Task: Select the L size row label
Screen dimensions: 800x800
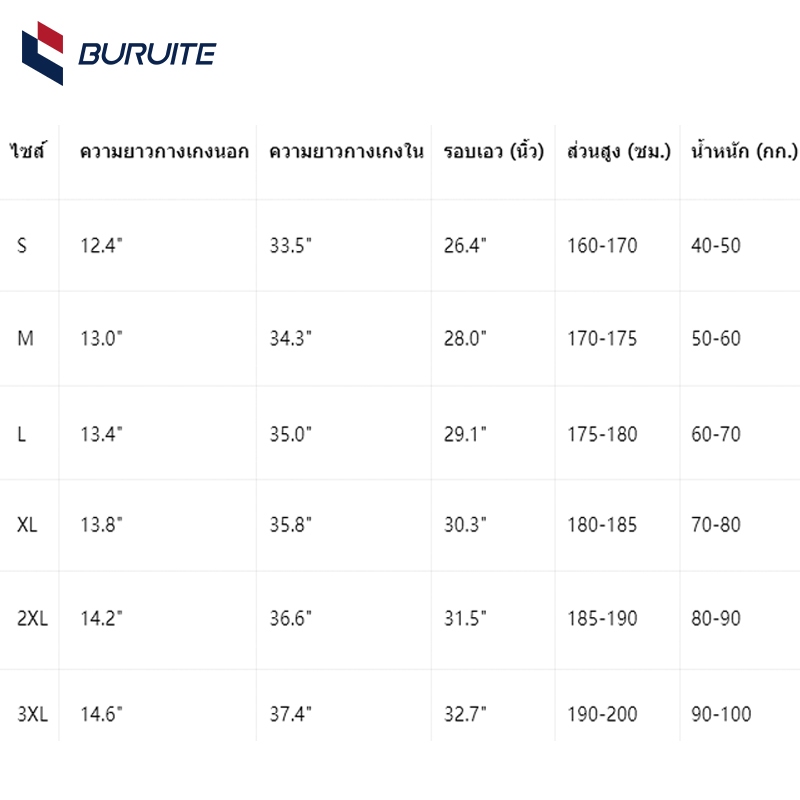Action: click(21, 434)
